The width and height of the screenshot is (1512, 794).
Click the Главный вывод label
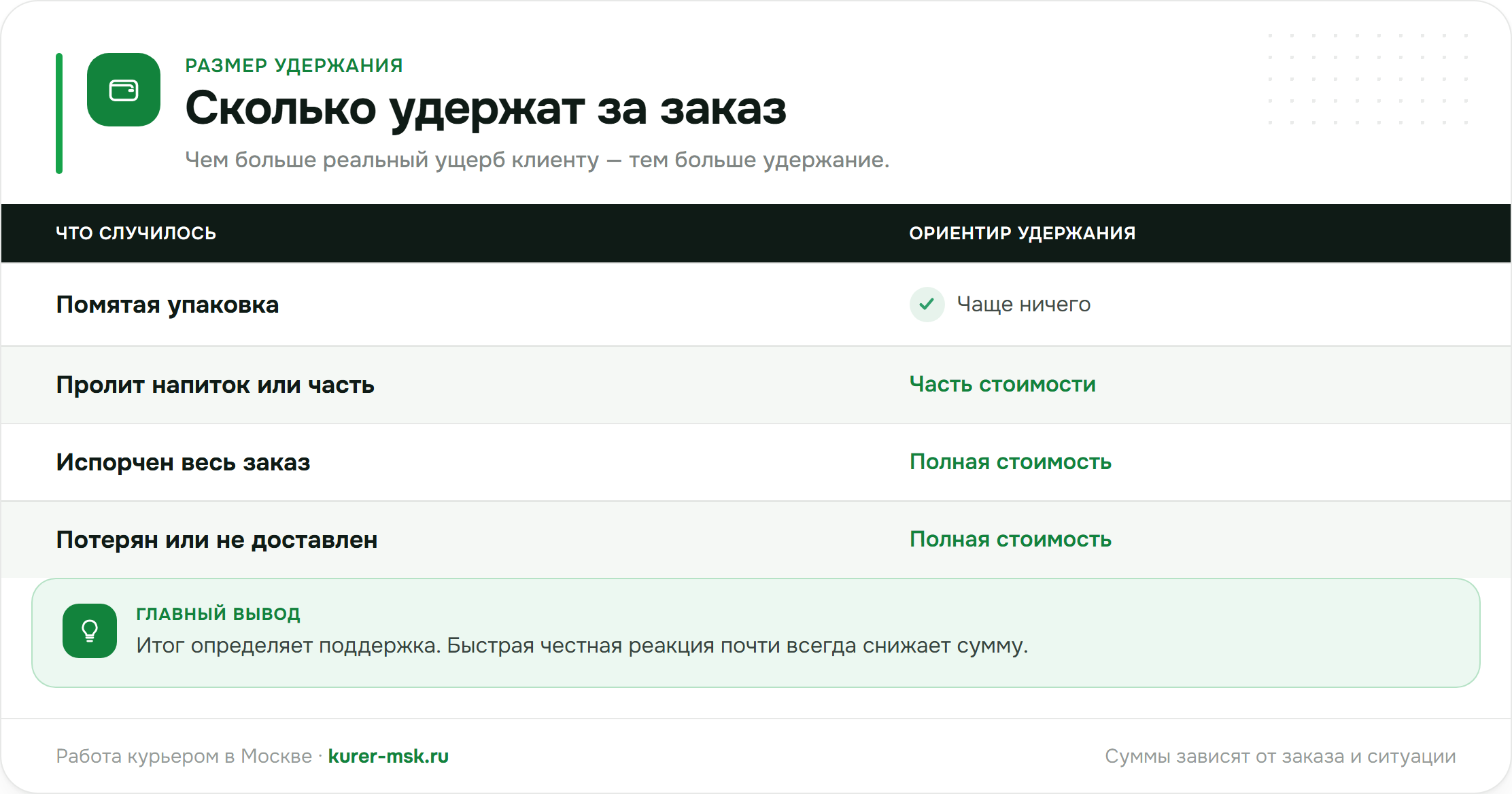pos(218,614)
